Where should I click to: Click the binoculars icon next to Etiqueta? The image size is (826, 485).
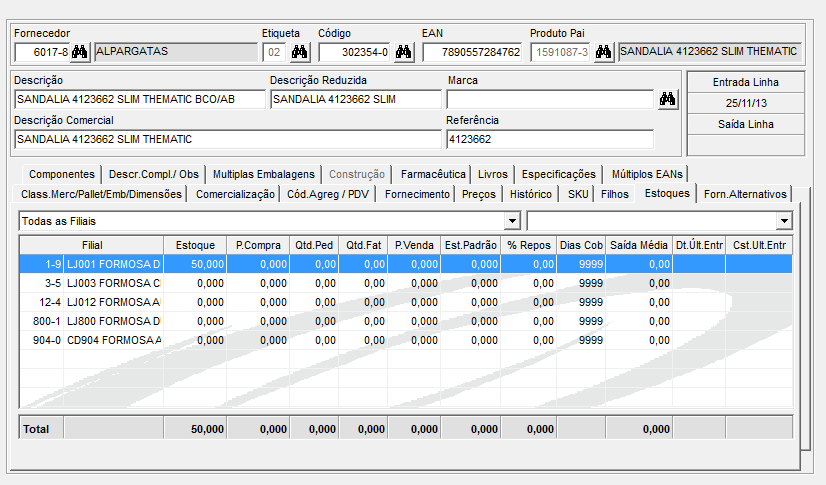299,51
